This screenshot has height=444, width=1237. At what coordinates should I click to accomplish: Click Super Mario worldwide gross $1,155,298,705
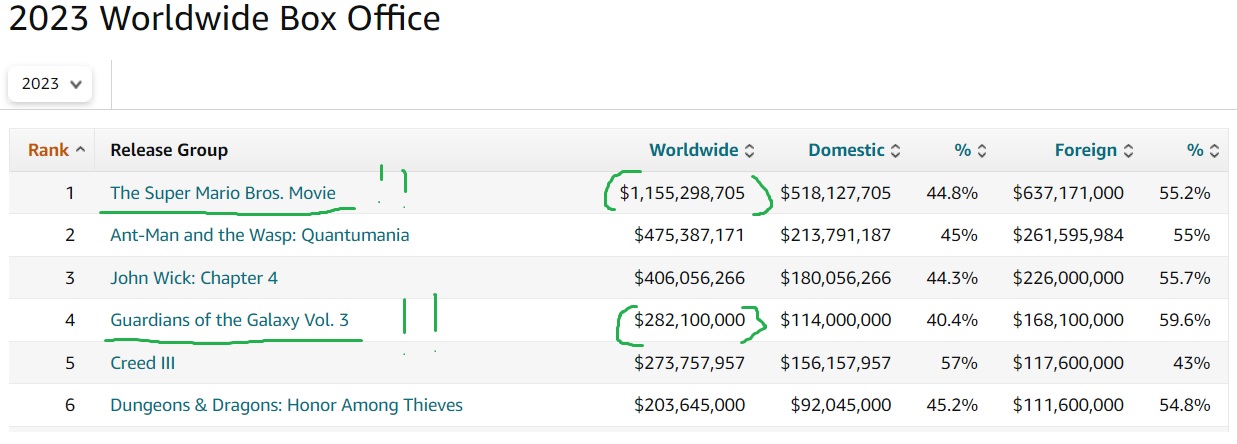(682, 193)
